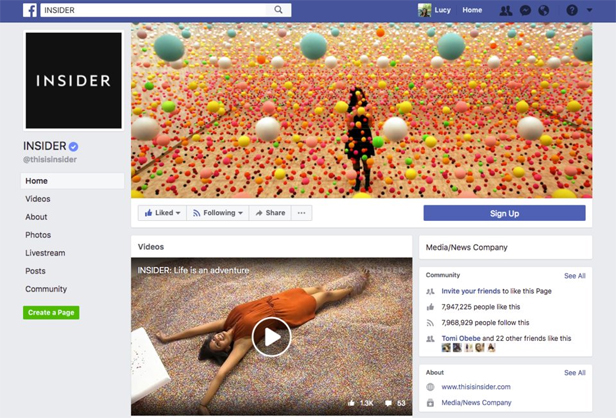Click the video's 1.3K likes count

pos(361,403)
